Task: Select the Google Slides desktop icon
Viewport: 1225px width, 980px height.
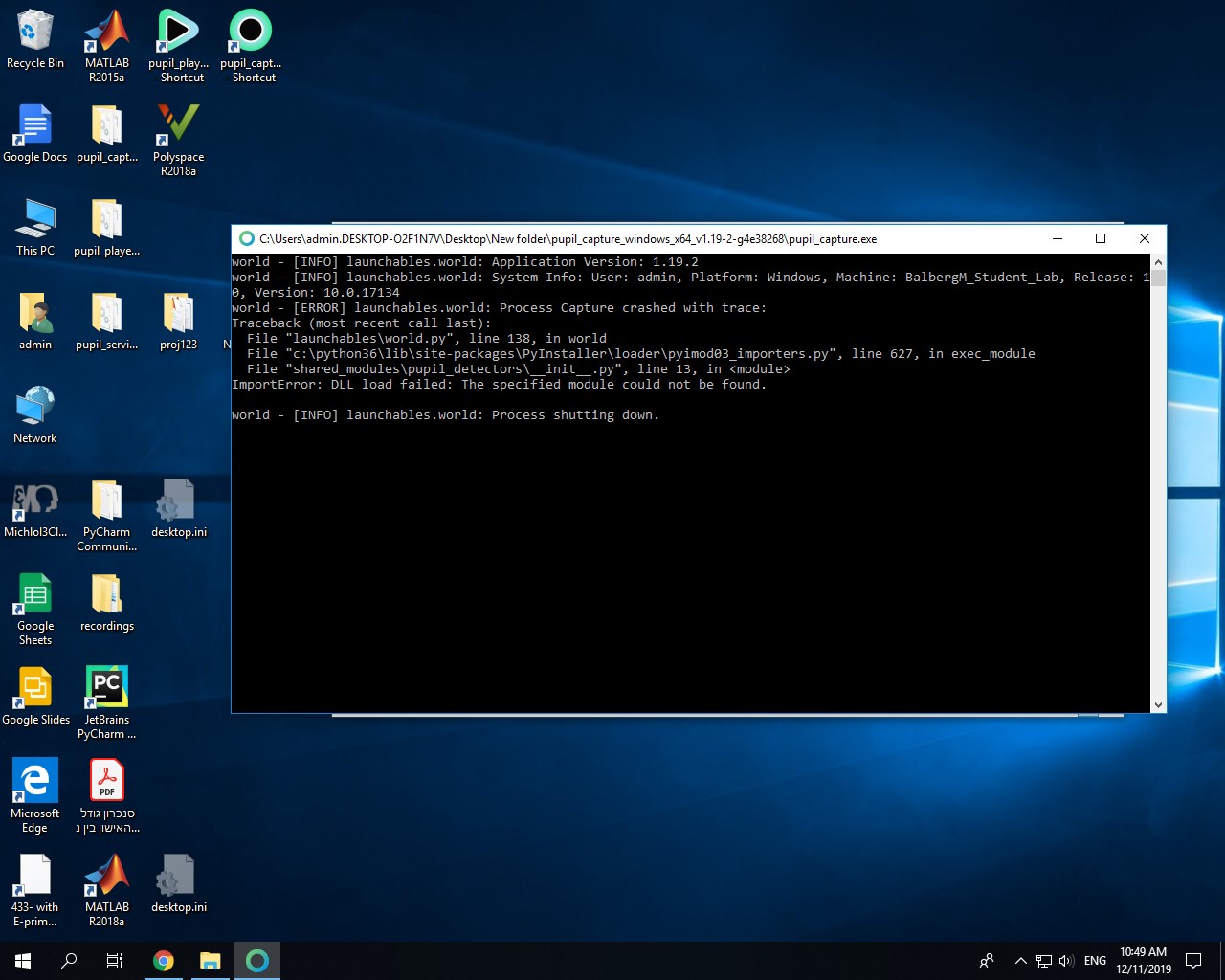Action: pos(35,697)
